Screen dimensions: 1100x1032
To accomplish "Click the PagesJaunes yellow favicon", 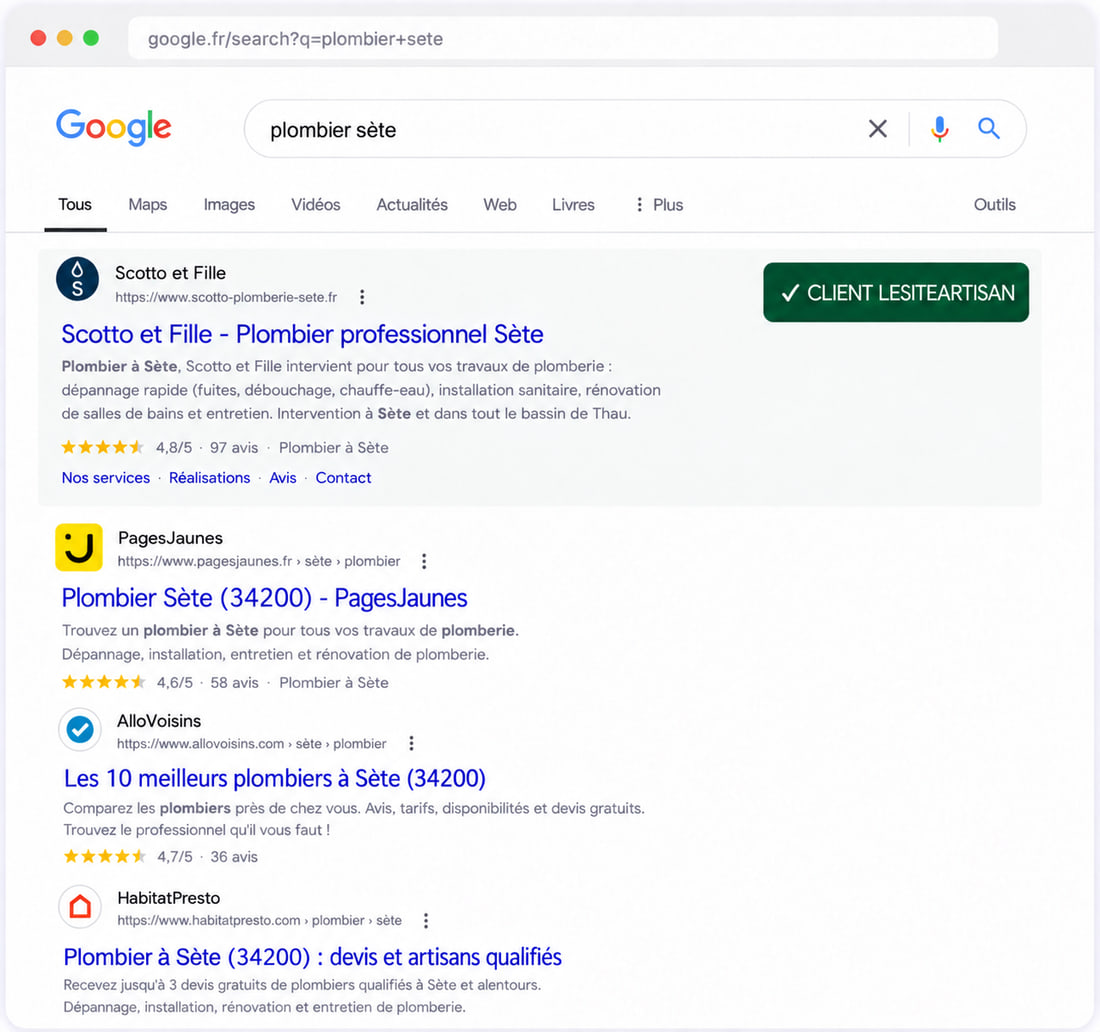I will 79,547.
